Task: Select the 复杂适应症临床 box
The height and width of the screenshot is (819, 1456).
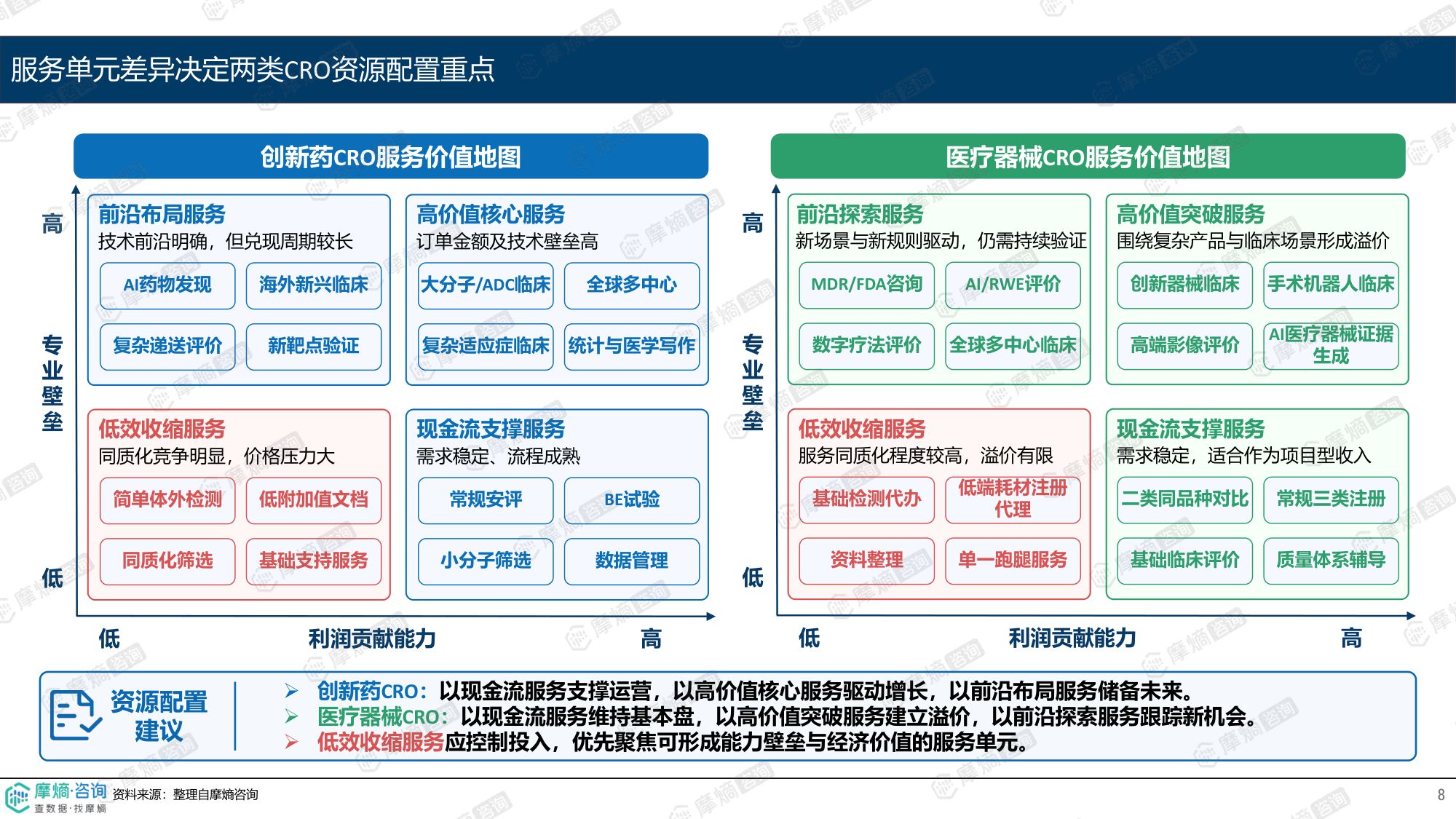Action: tap(486, 346)
